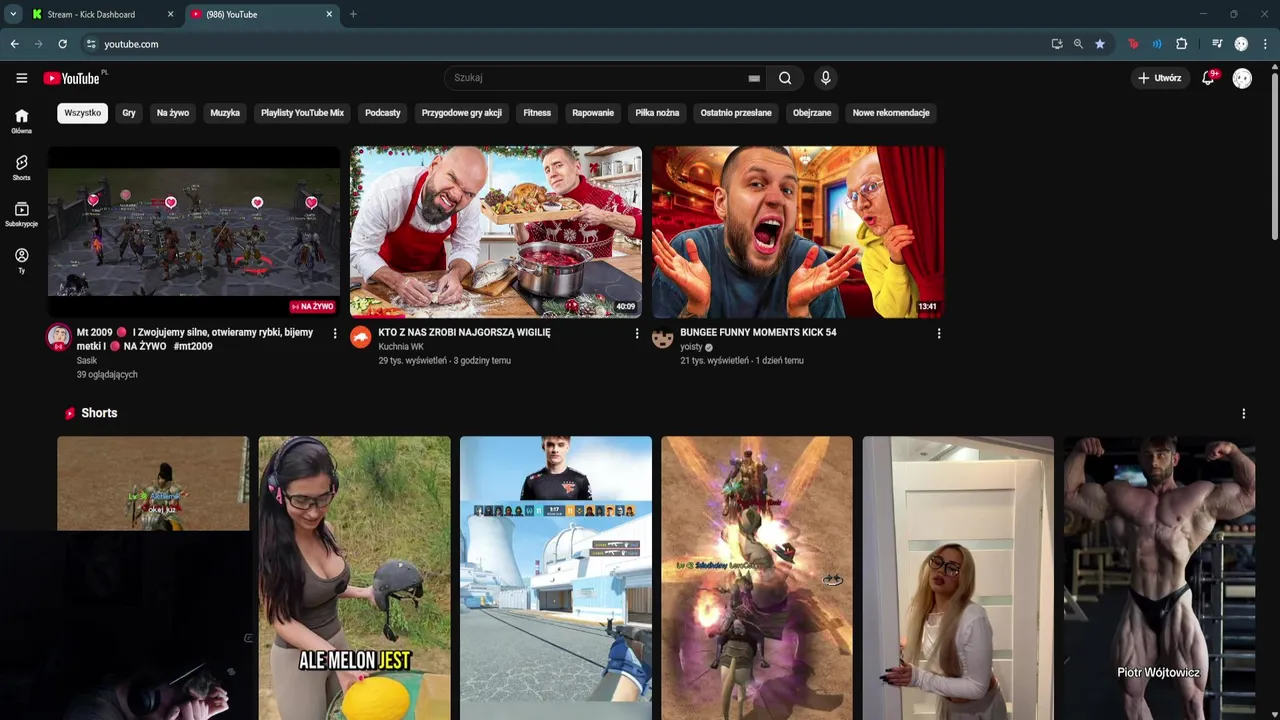Open Shorts from the left sidebar

[22, 167]
